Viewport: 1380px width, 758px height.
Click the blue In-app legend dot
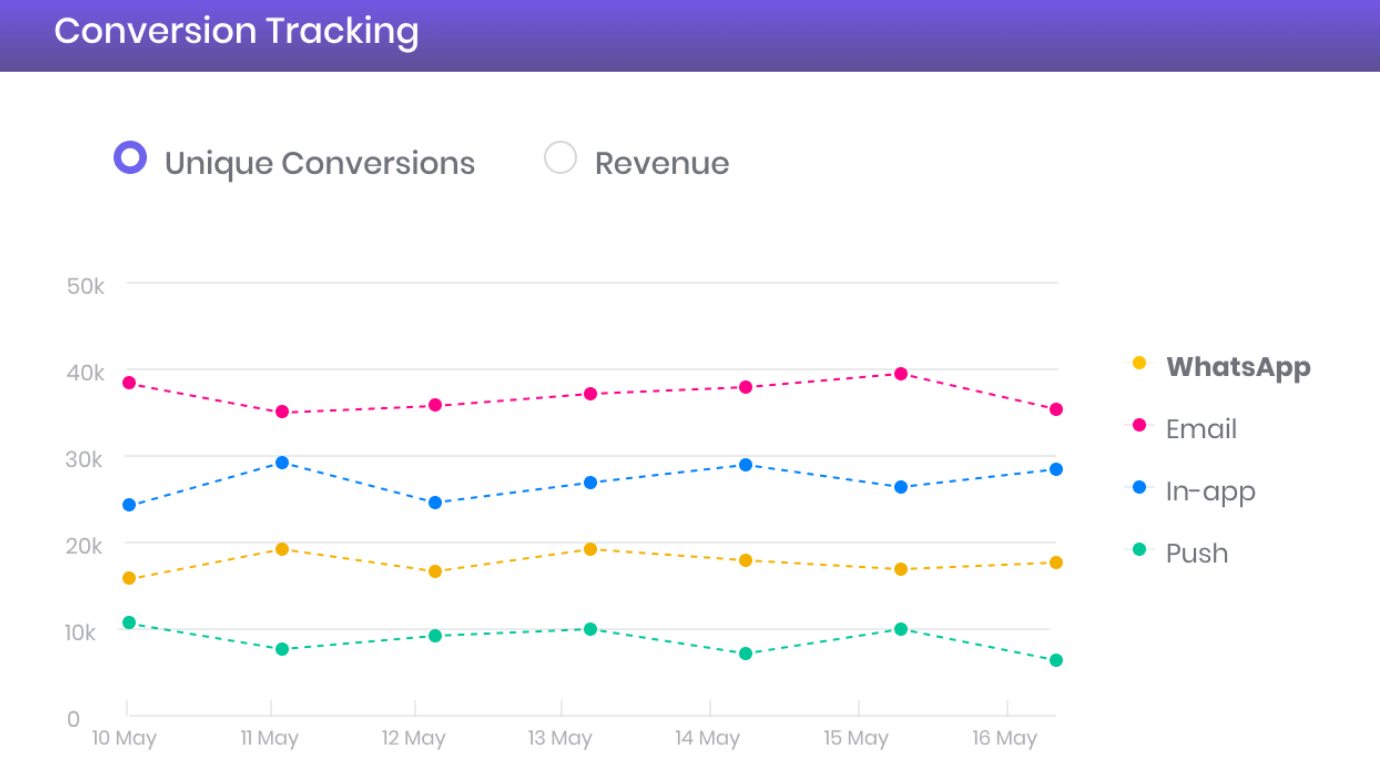click(x=1140, y=489)
